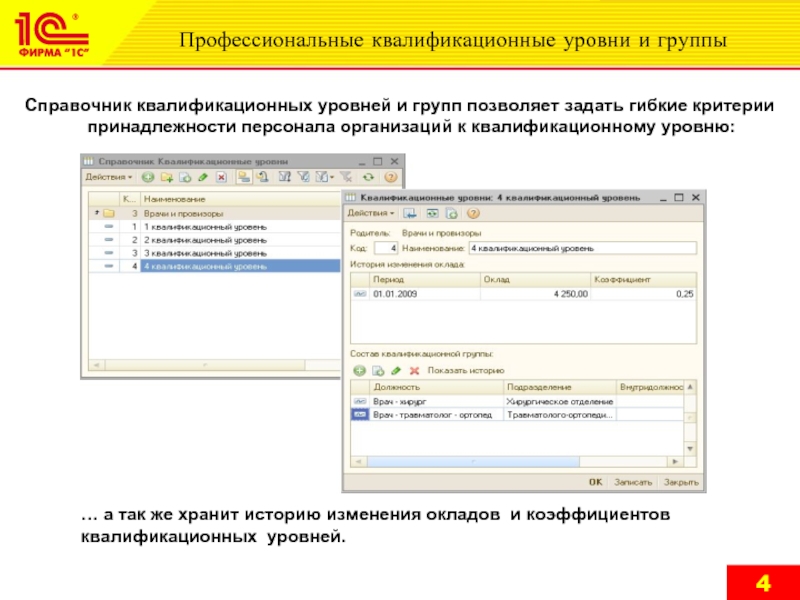The width and height of the screenshot is (800, 600).
Task: Mark for deletion red X icon in Справочник toolbar
Action: [221, 178]
